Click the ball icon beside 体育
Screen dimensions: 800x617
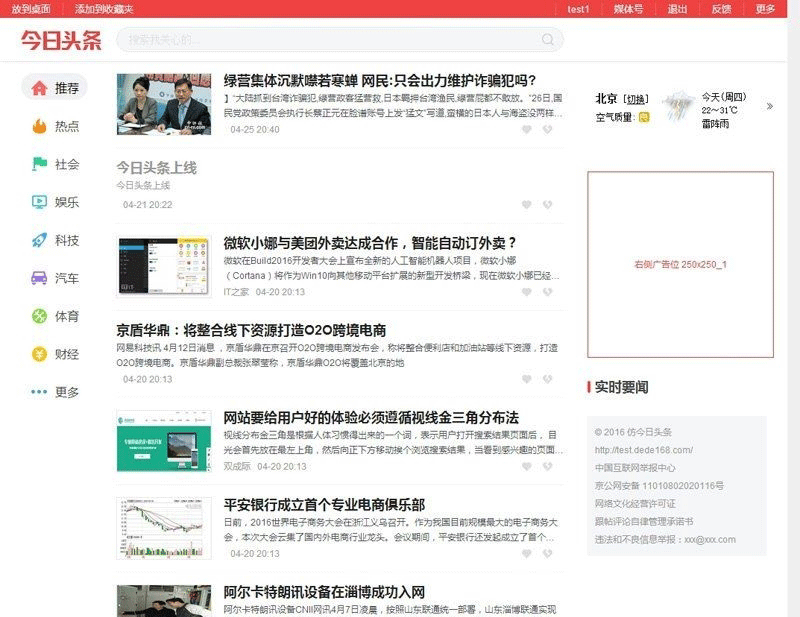tap(39, 316)
